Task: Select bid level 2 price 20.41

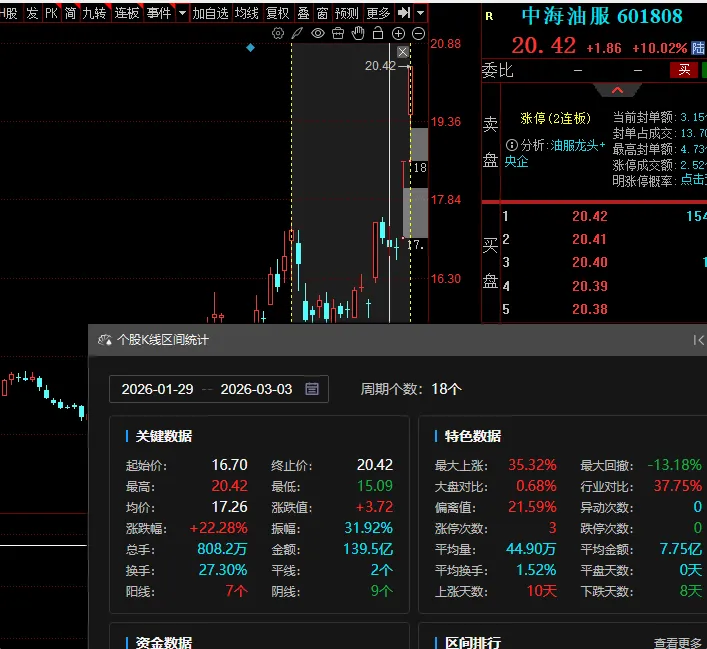Action: [x=590, y=239]
